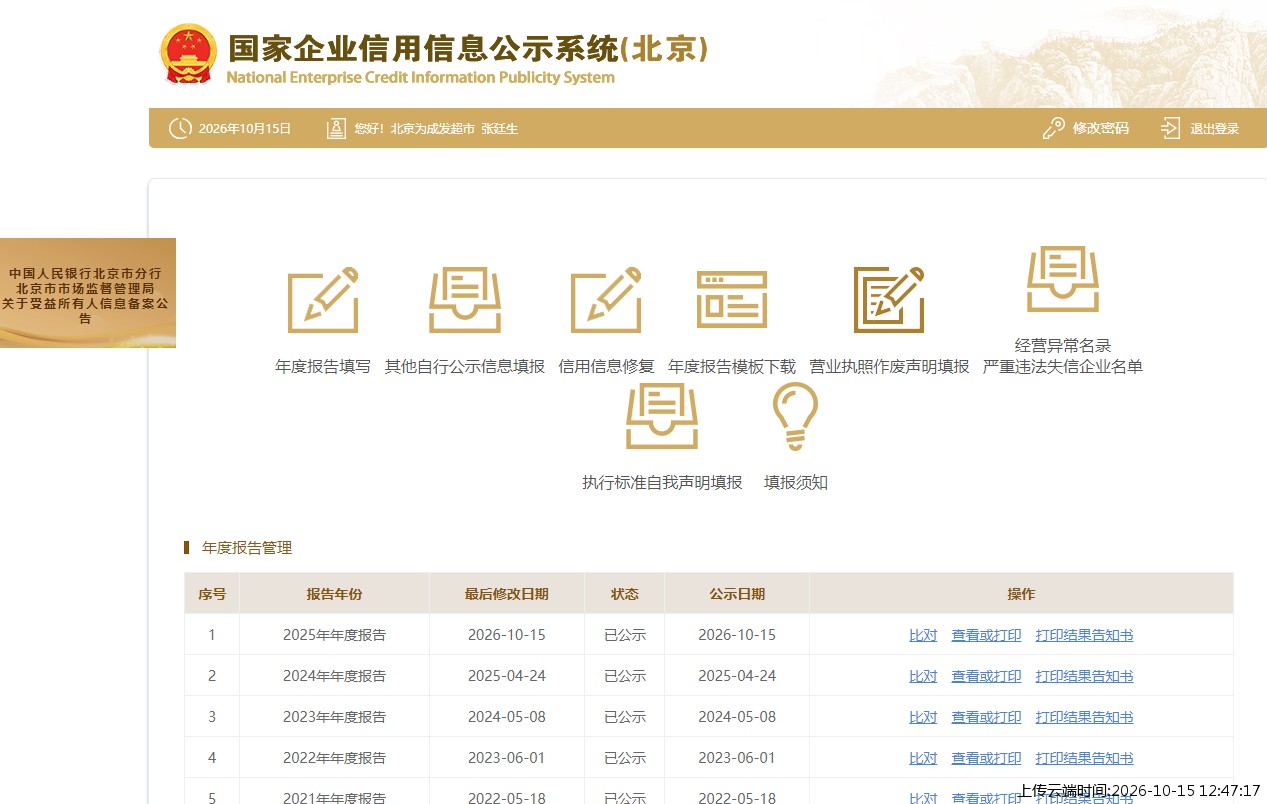This screenshot has height=804, width=1267.
Task: Click 查看或打印 for the 2024 annual report
Action: (x=986, y=676)
